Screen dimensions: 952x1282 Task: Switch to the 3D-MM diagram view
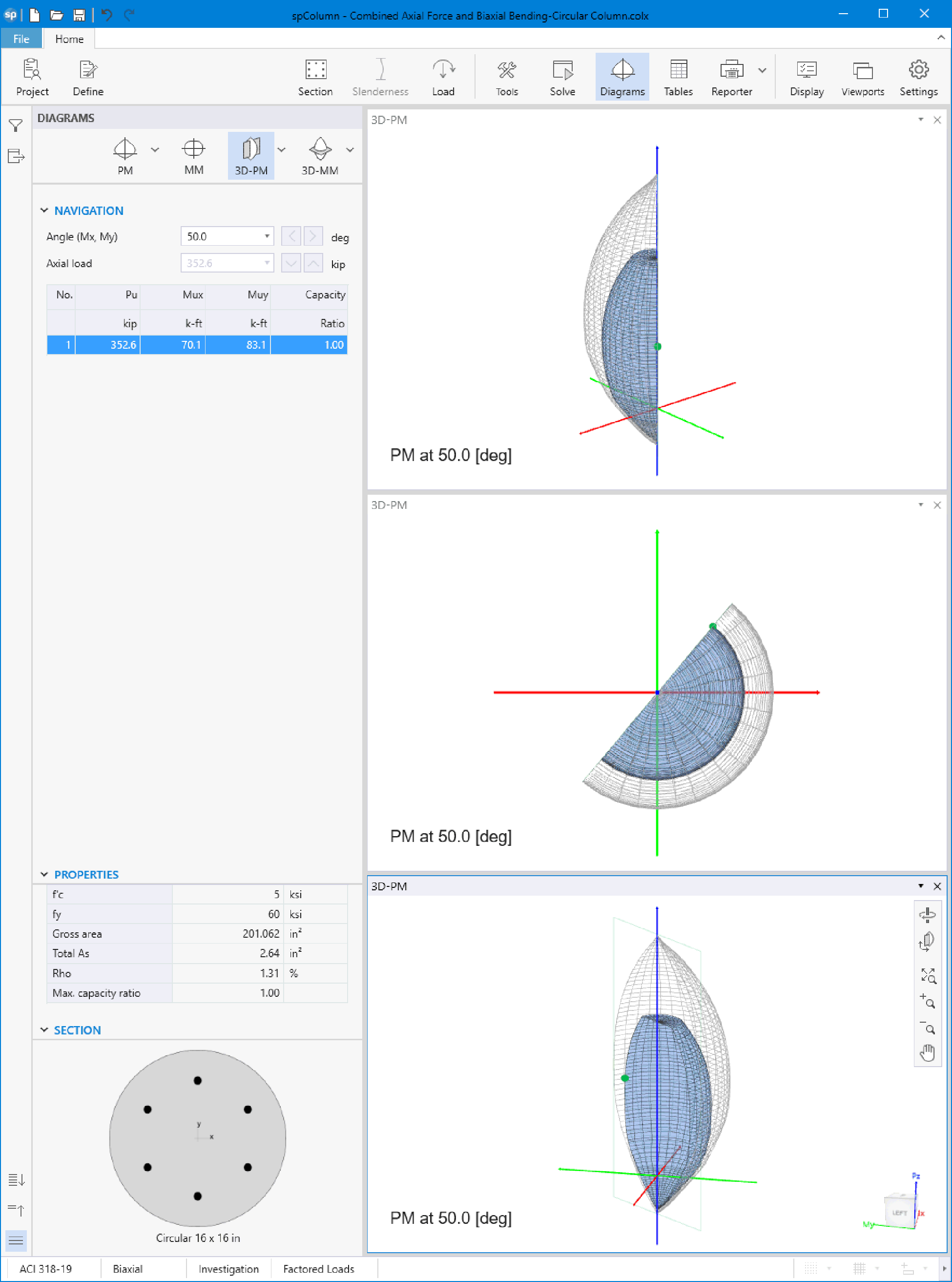(320, 156)
